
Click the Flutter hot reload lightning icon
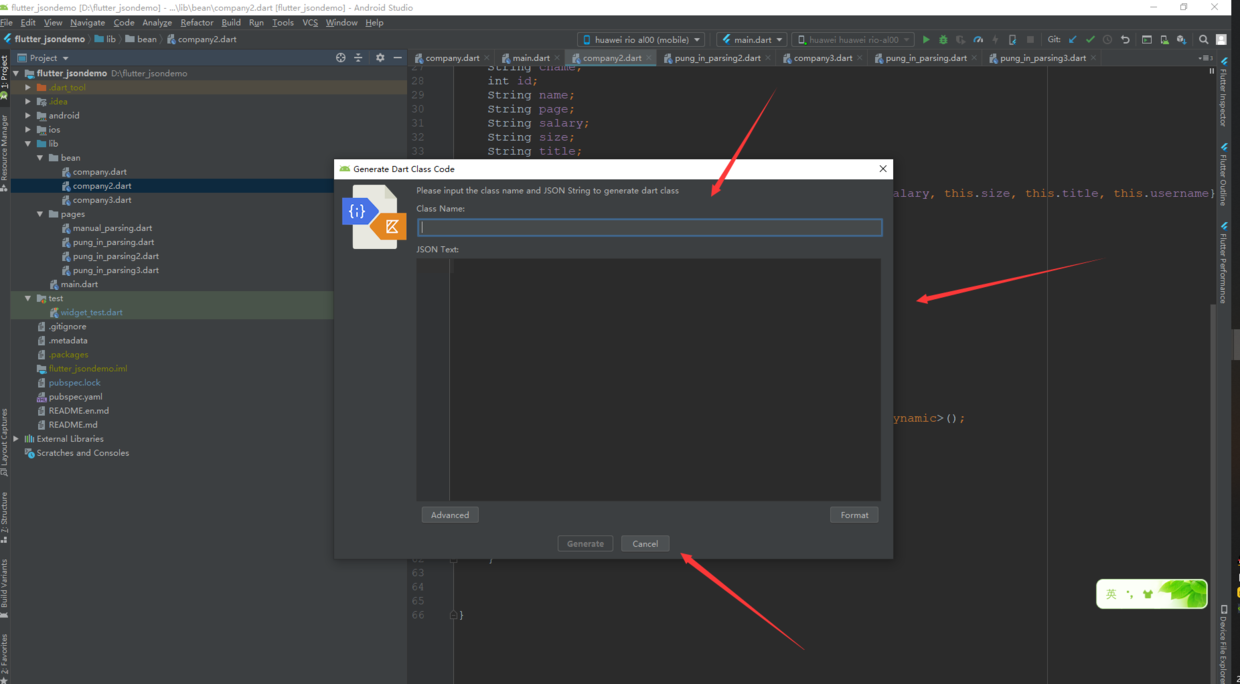click(x=995, y=40)
